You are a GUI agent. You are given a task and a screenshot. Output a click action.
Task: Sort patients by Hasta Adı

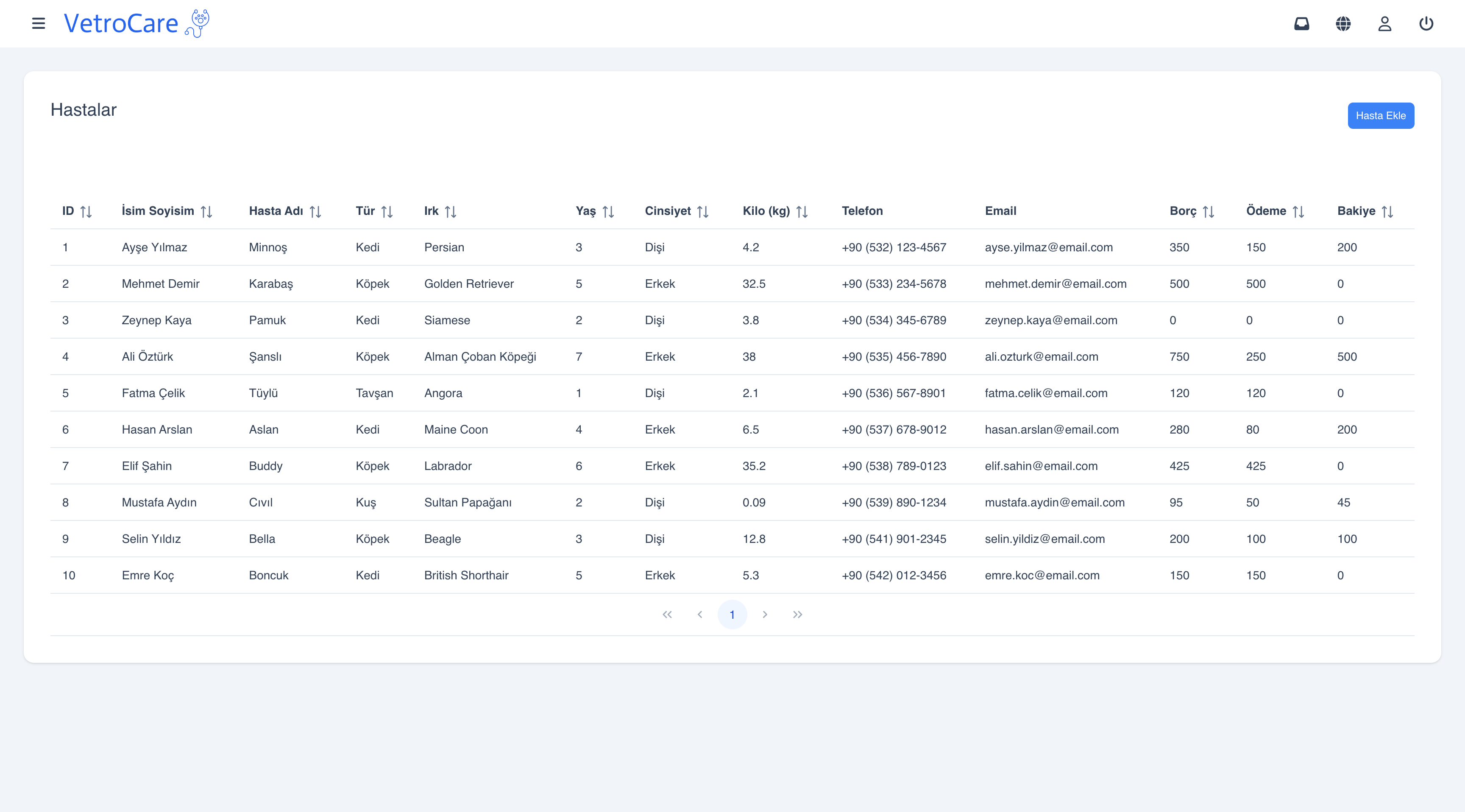(x=316, y=211)
